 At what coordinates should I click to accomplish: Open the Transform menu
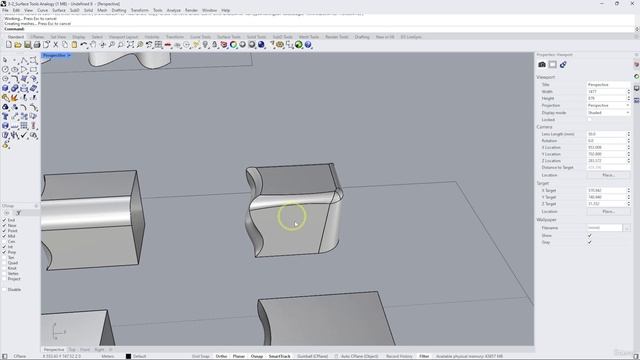coord(140,10)
